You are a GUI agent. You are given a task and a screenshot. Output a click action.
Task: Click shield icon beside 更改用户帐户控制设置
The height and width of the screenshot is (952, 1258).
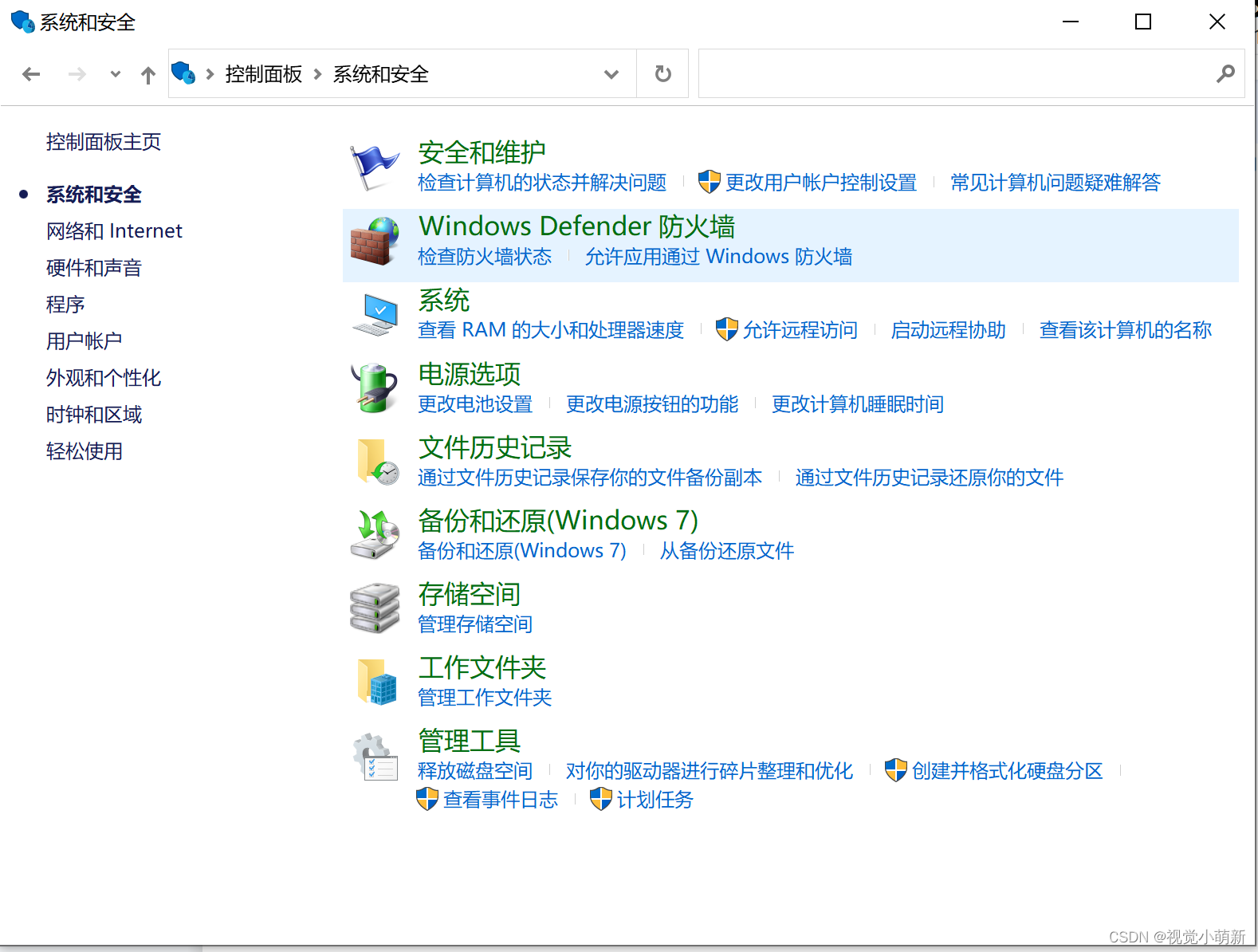[709, 182]
